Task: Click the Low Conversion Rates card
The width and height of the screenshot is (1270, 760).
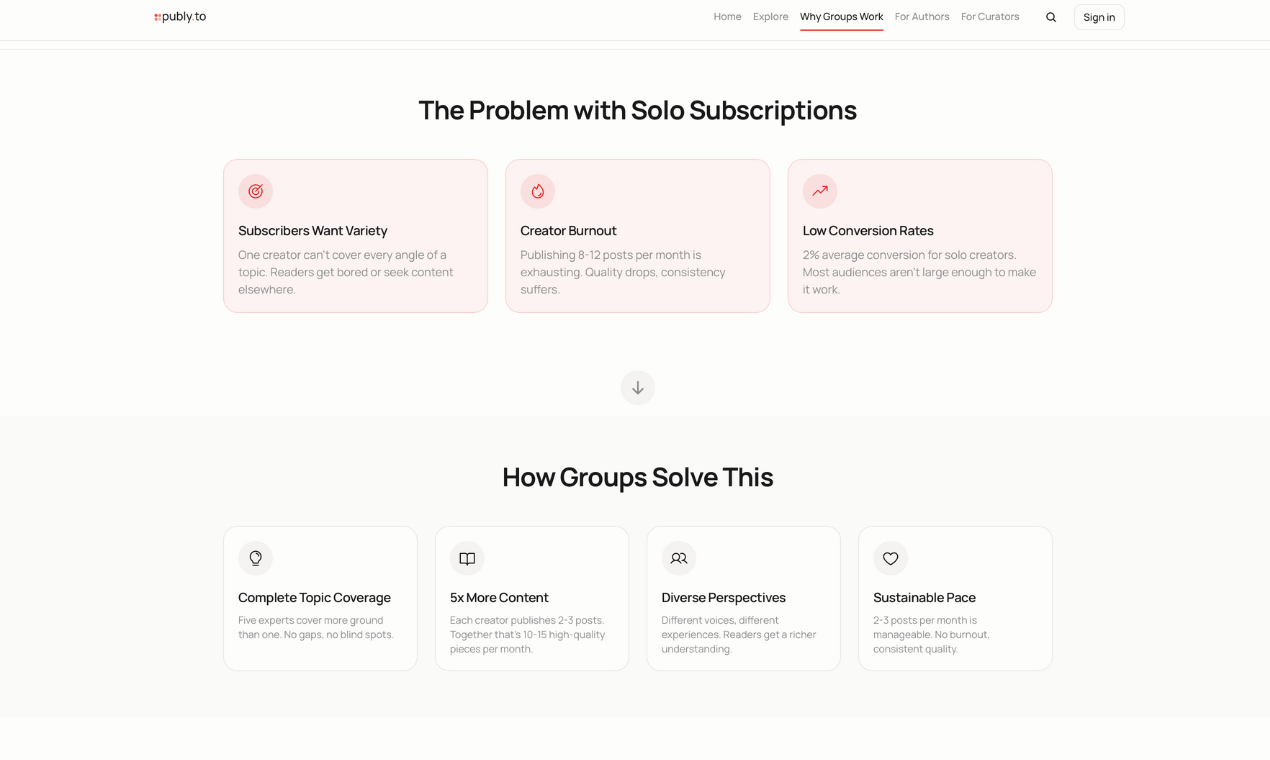Action: pos(919,236)
